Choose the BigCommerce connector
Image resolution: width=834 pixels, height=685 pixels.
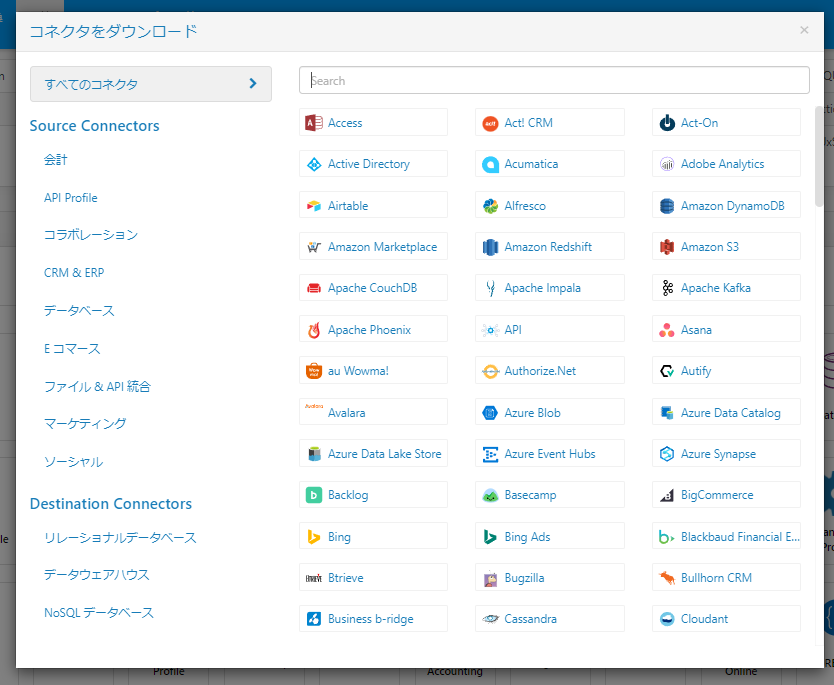[x=726, y=495]
